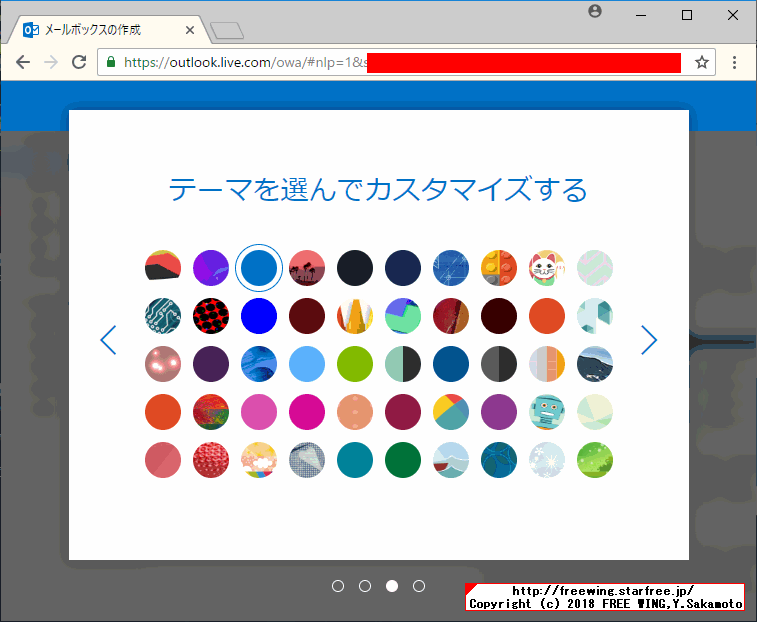
Task: Select the filled third page indicator dot
Action: pos(392,586)
